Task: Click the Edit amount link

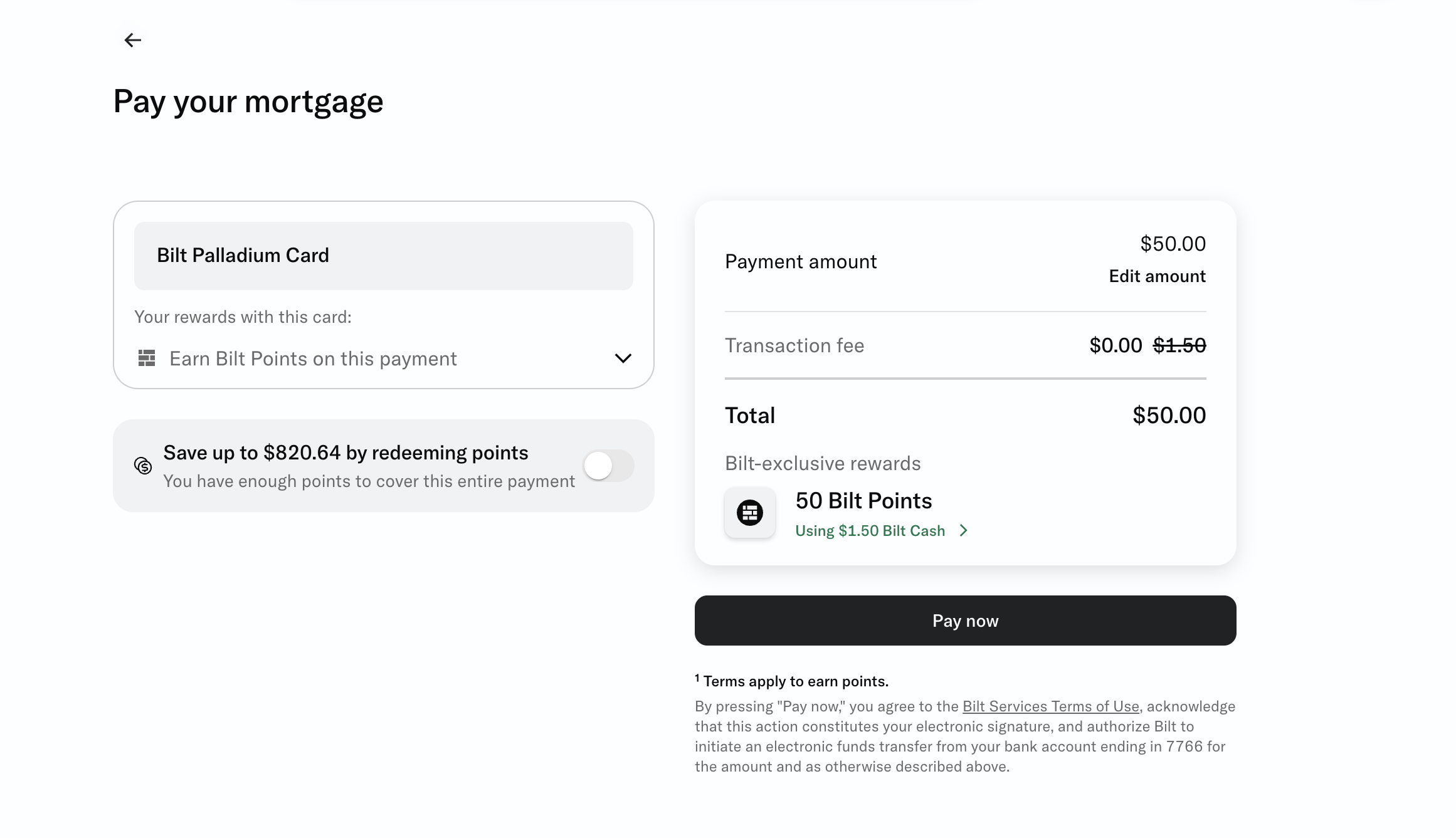Action: 1157,276
